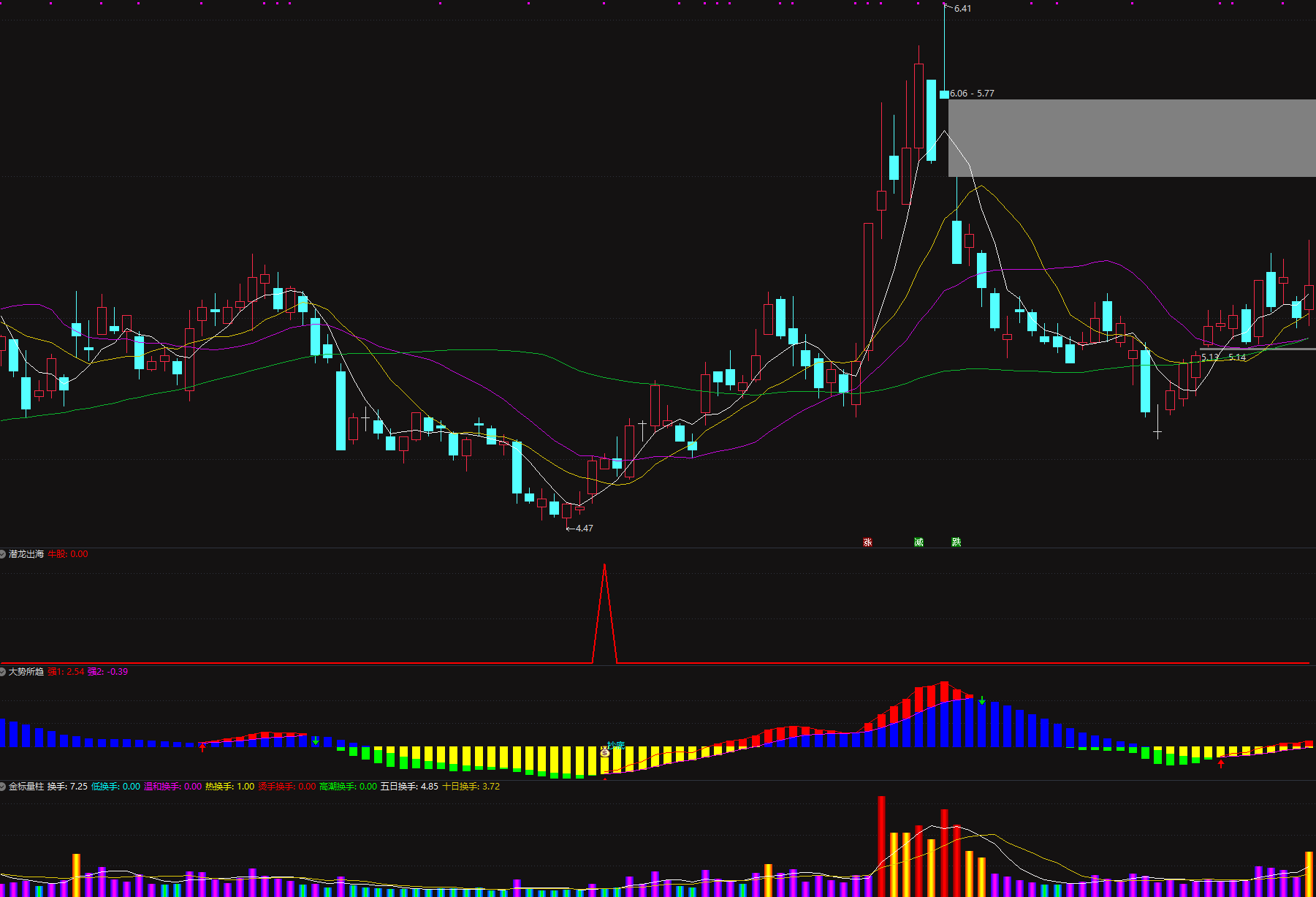Click the 5.13 - 5.14 gap line label
The image size is (1316, 897).
tap(1224, 357)
